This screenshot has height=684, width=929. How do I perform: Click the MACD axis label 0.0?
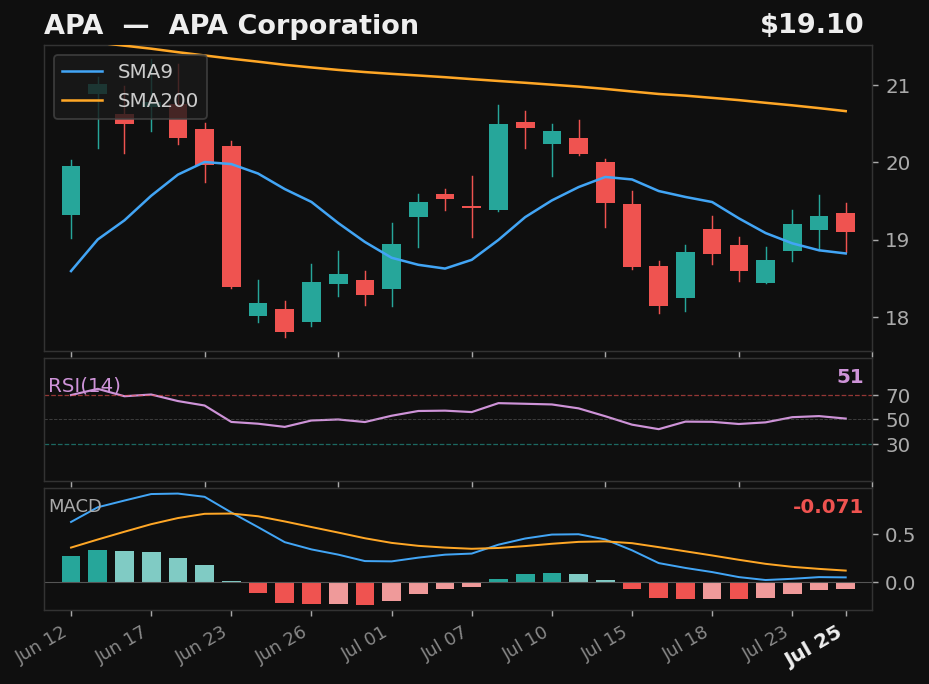900,583
